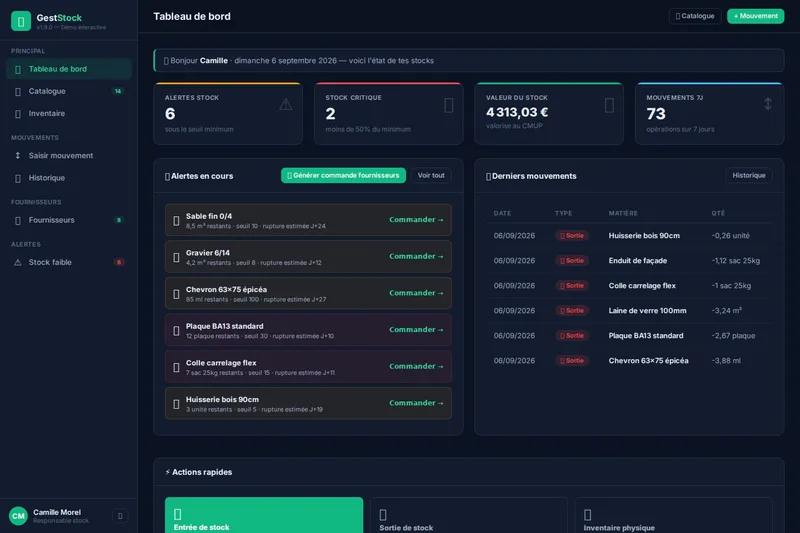Image resolution: width=800 pixels, height=533 pixels.
Task: Click the -3,88 ml quantity value
Action: pos(726,361)
